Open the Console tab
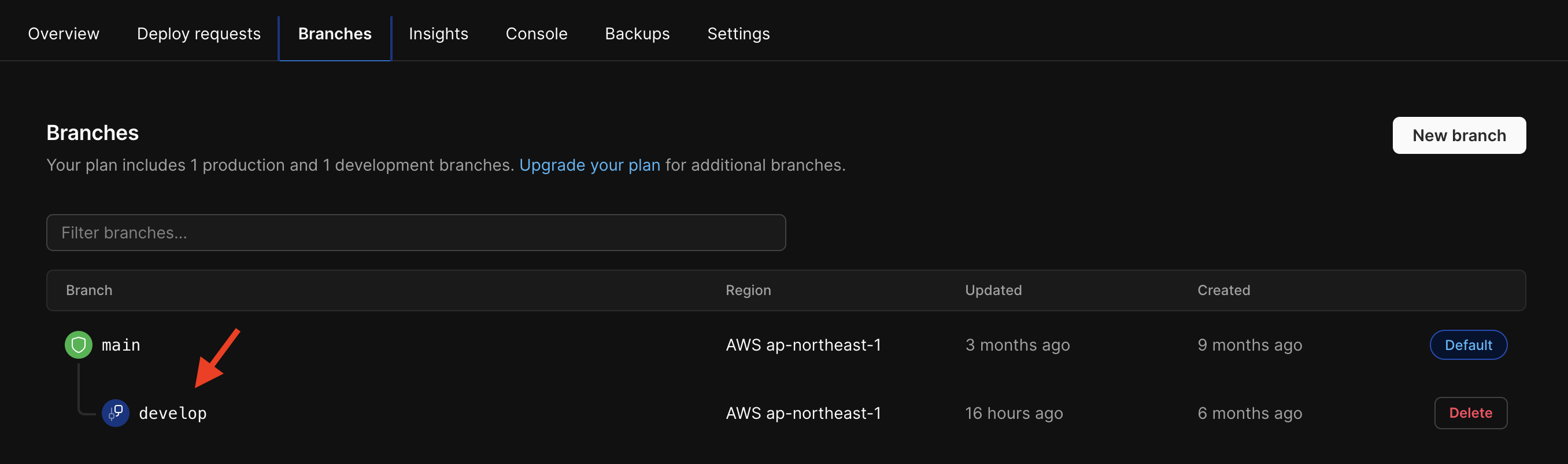 [537, 34]
